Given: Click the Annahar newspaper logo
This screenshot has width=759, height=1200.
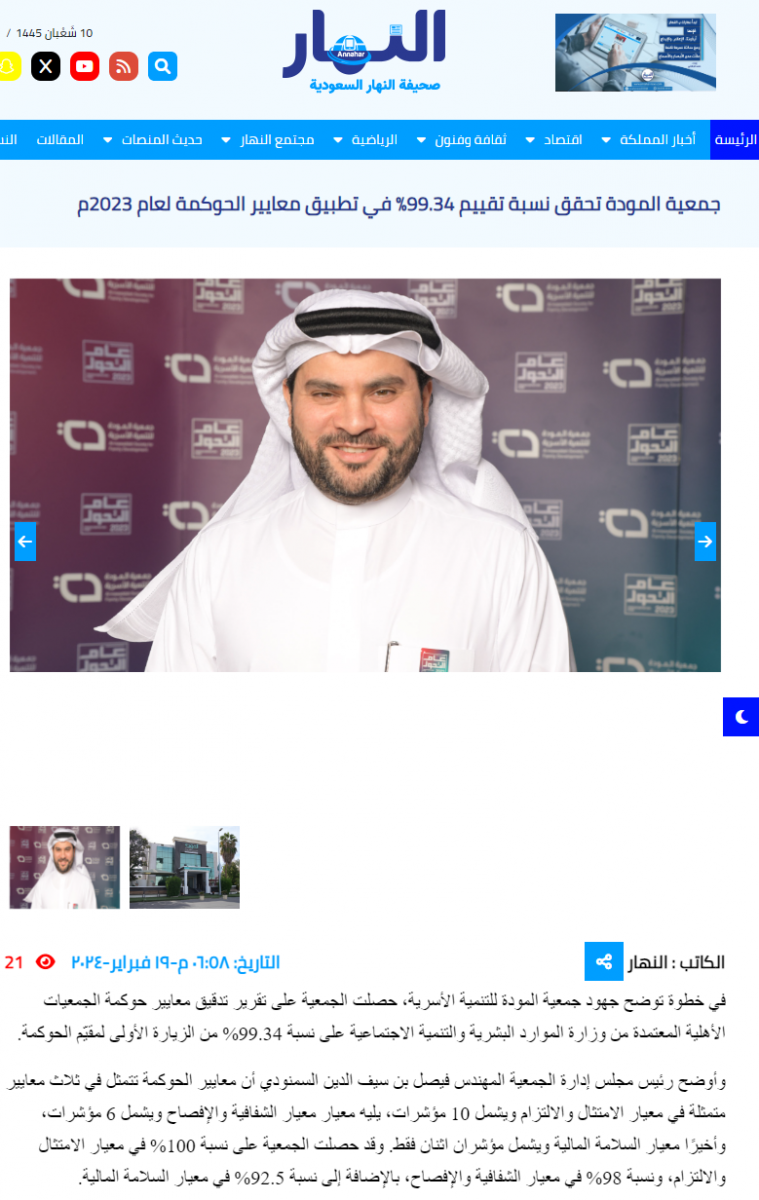Looking at the screenshot, I should click(364, 51).
